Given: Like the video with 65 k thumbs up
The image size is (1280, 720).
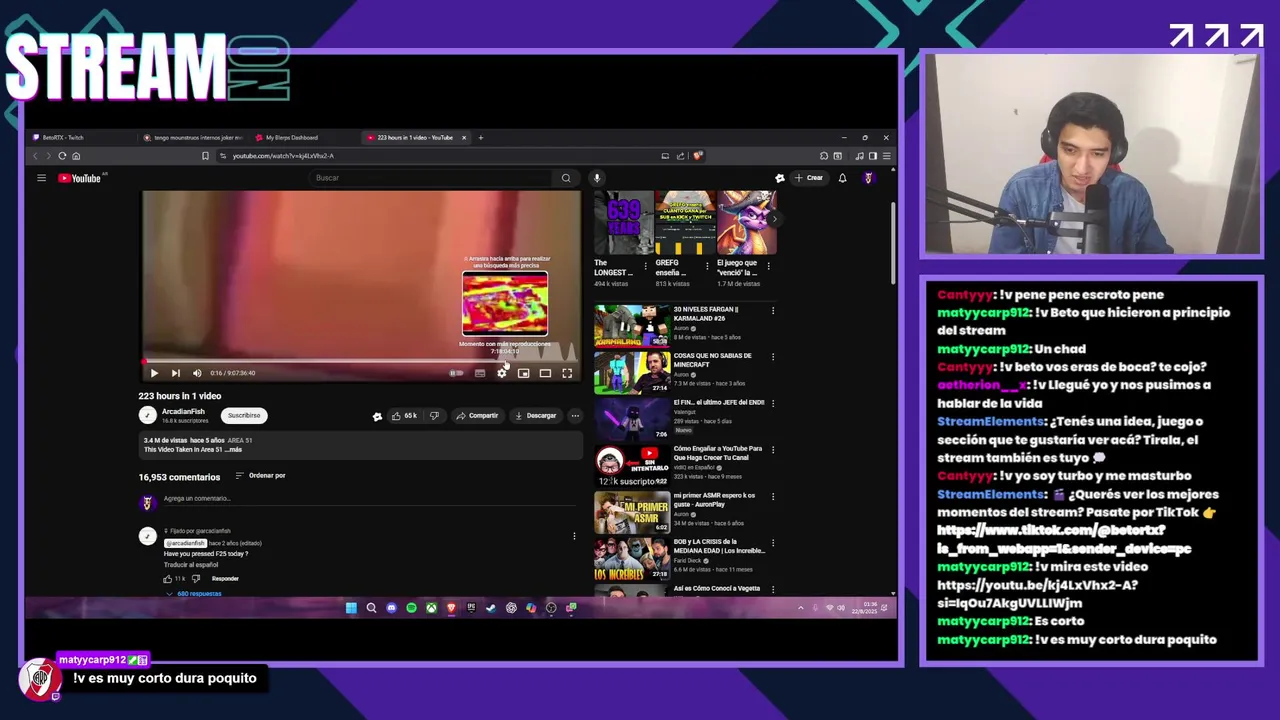Looking at the screenshot, I should pyautogui.click(x=404, y=415).
